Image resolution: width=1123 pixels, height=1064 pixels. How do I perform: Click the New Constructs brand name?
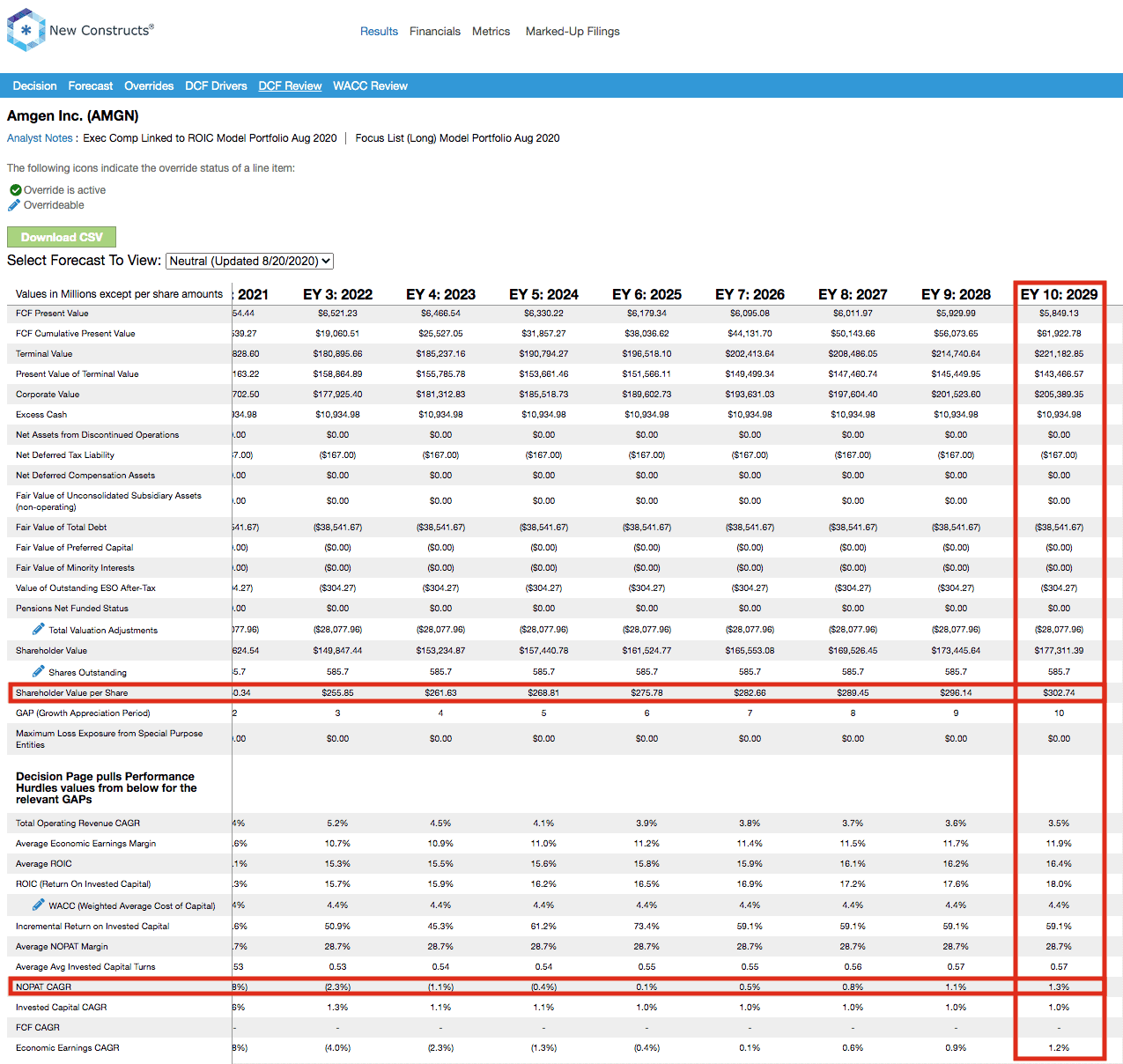click(101, 30)
